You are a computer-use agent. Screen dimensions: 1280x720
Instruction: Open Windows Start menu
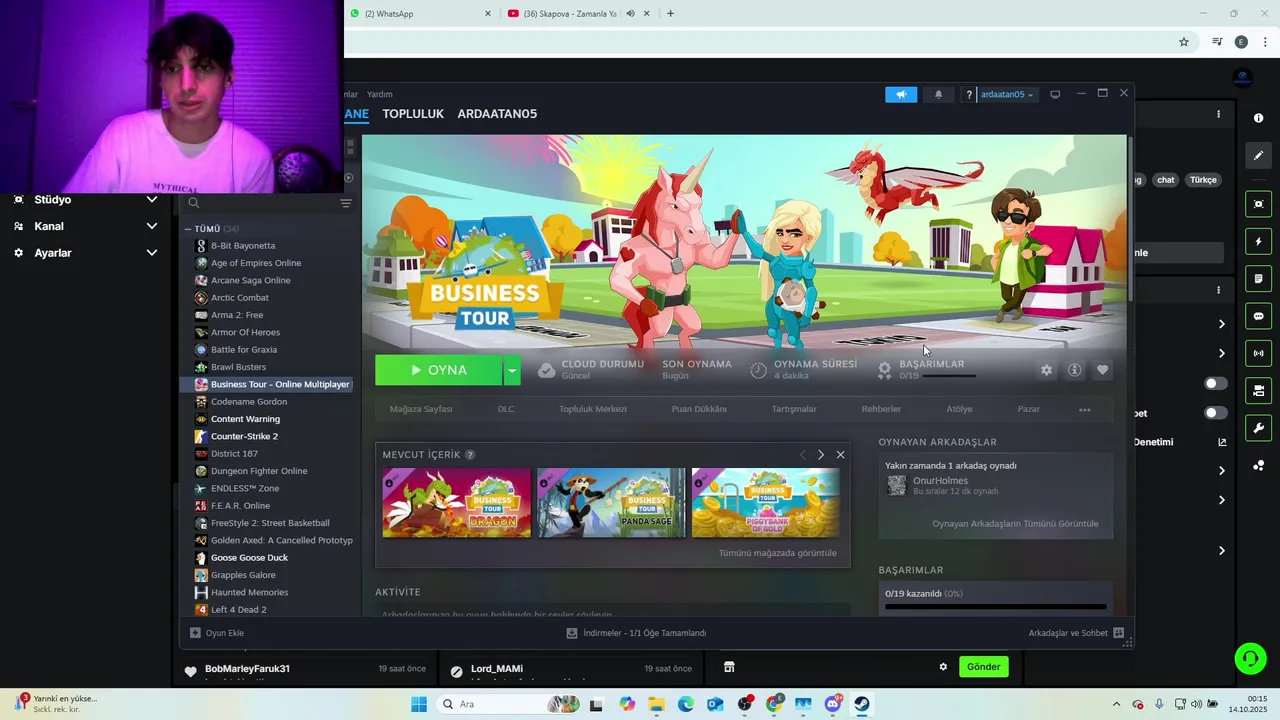(x=418, y=704)
